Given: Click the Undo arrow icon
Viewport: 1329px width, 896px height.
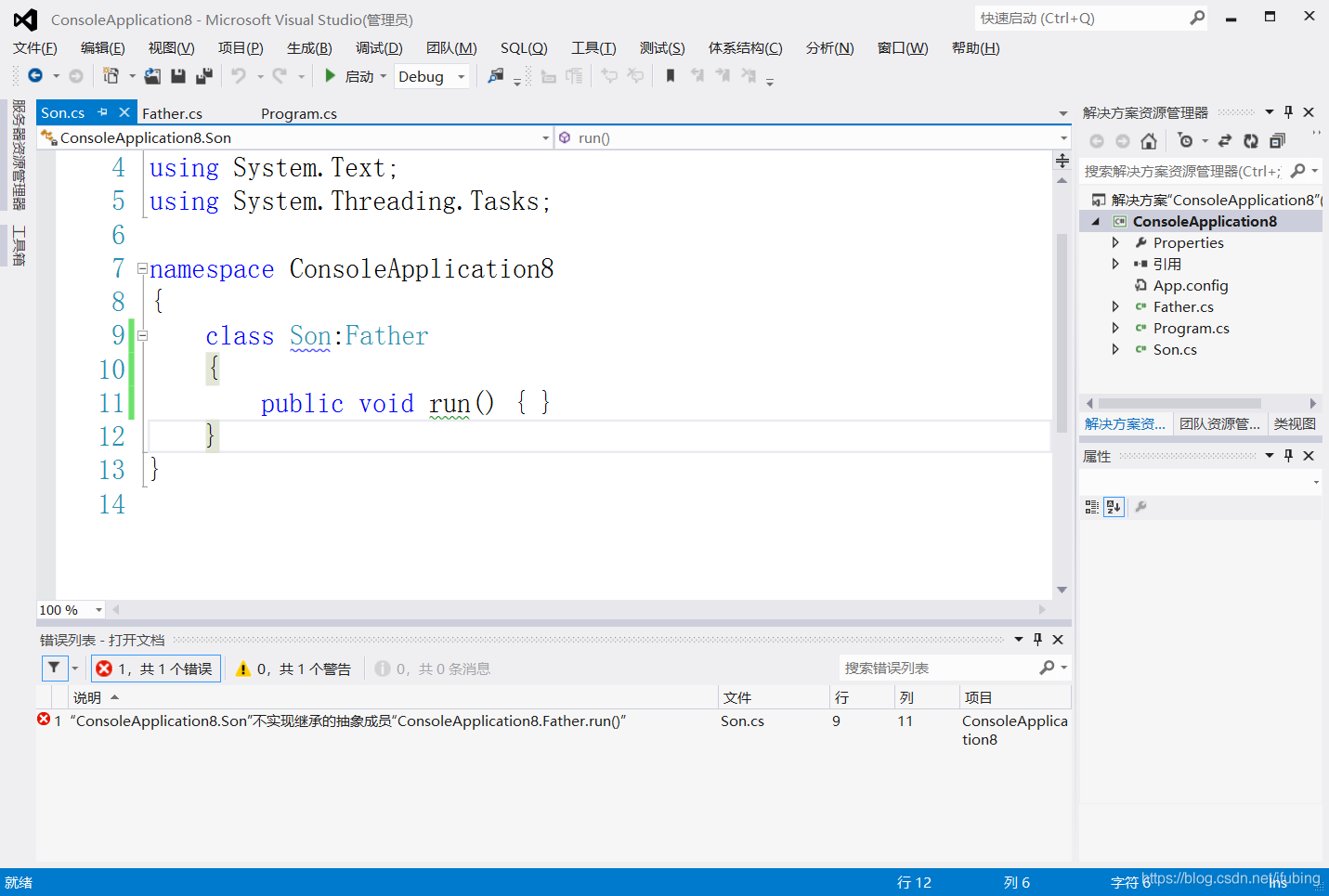Looking at the screenshot, I should pos(239,76).
